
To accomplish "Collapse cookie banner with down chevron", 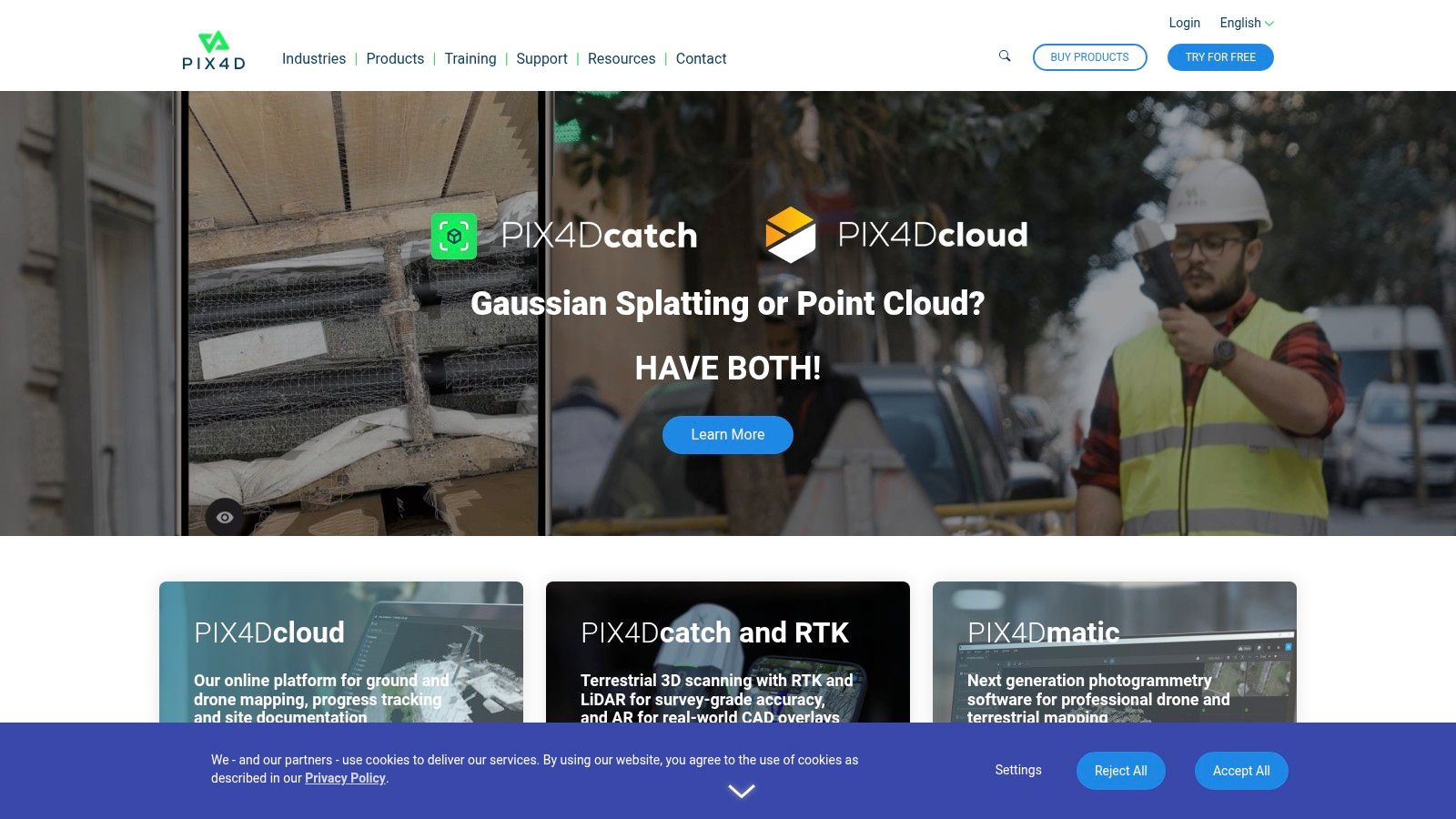I will coord(742,792).
